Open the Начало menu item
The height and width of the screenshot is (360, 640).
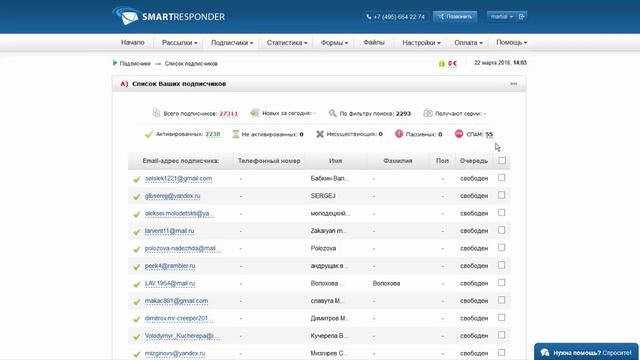click(133, 42)
